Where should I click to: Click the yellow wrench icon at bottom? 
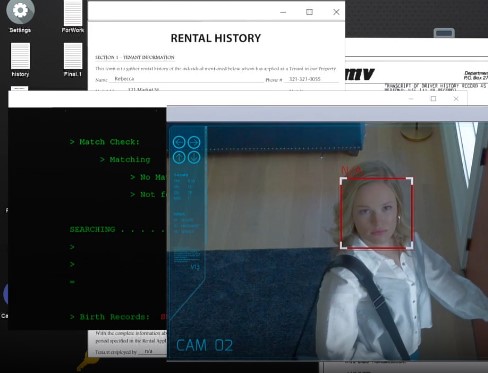[87, 361]
